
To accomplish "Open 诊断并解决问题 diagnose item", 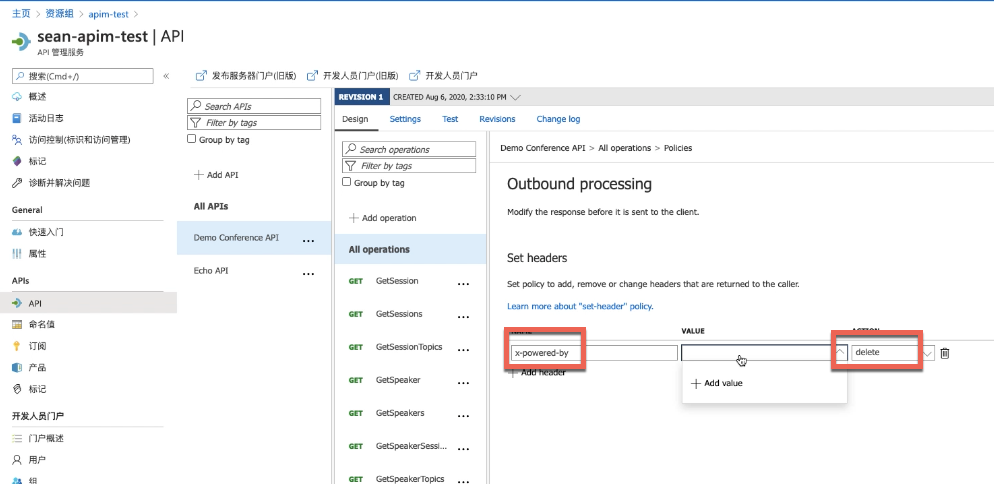I will (x=59, y=183).
